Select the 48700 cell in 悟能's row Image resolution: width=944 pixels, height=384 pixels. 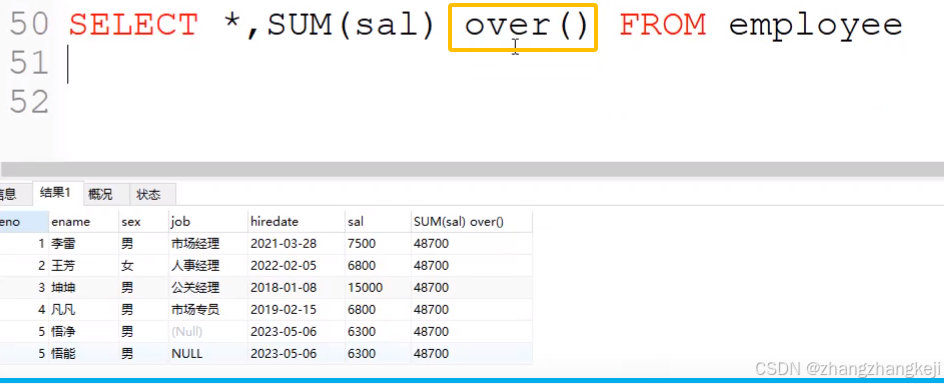(x=471, y=354)
